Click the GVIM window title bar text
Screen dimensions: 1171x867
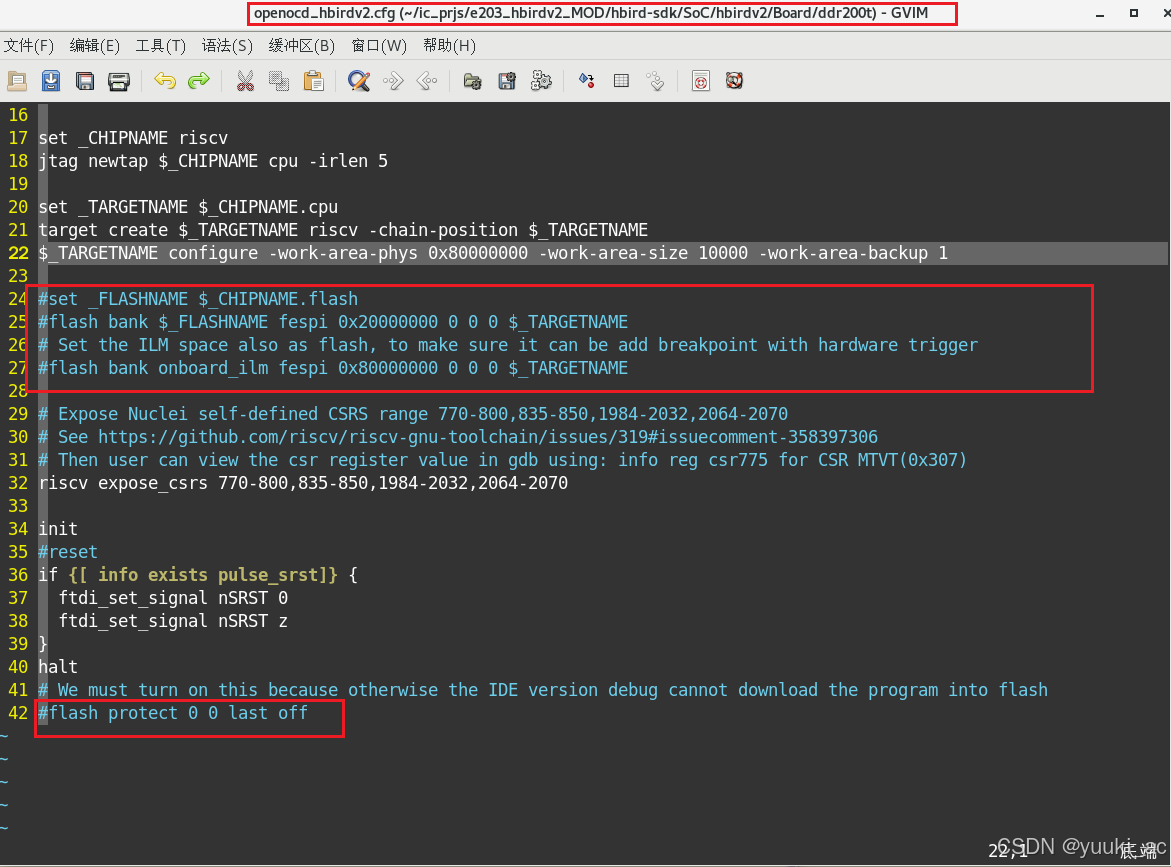[x=591, y=13]
